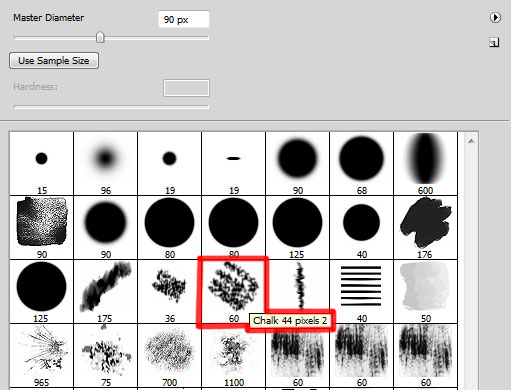This screenshot has height=390, width=511.
Task: Select the soft round 96 brush
Action: coord(105,163)
